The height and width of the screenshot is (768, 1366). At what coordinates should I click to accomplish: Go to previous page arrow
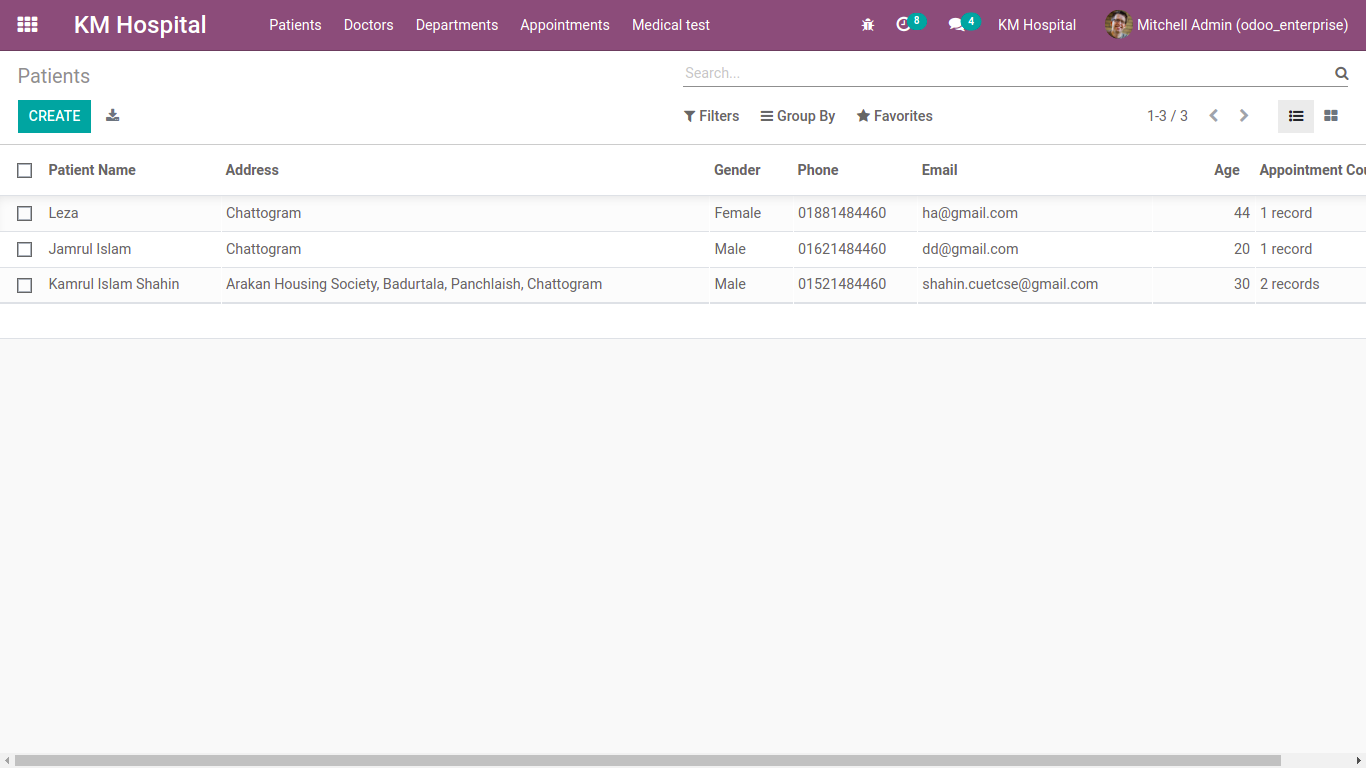(1213, 116)
